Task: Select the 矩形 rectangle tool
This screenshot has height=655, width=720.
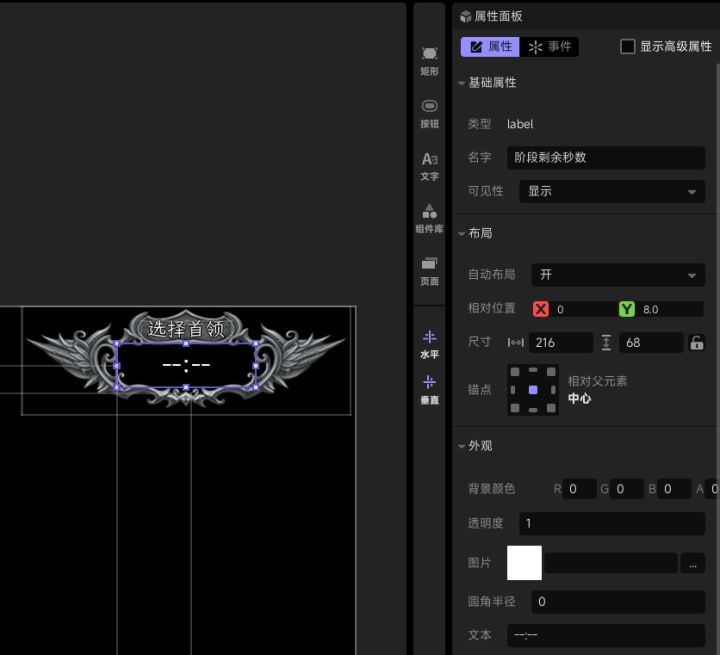Action: pyautogui.click(x=429, y=61)
